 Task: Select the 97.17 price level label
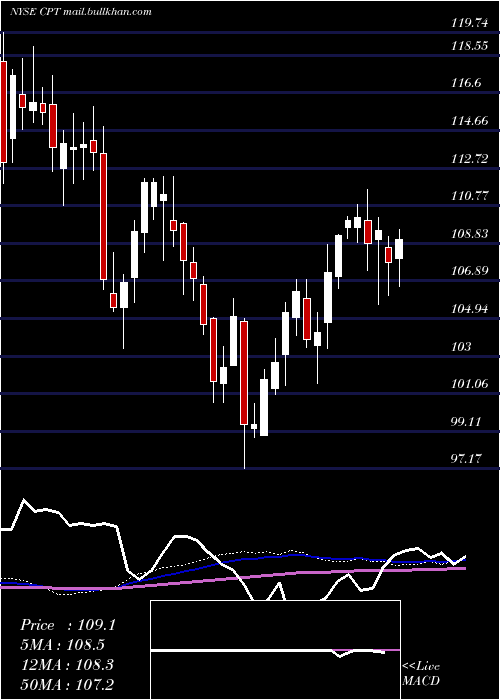pos(467,458)
